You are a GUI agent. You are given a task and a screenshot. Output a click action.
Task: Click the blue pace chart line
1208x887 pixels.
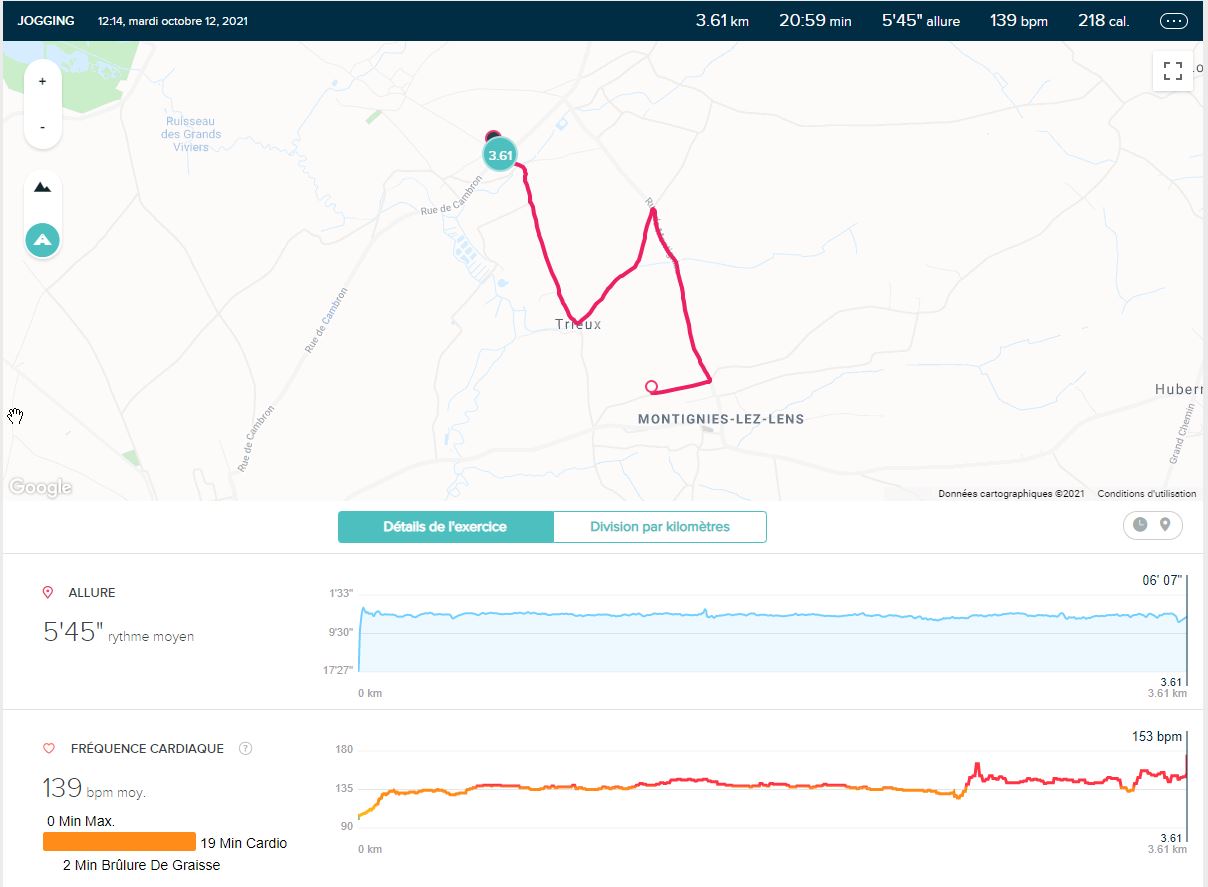[700, 614]
